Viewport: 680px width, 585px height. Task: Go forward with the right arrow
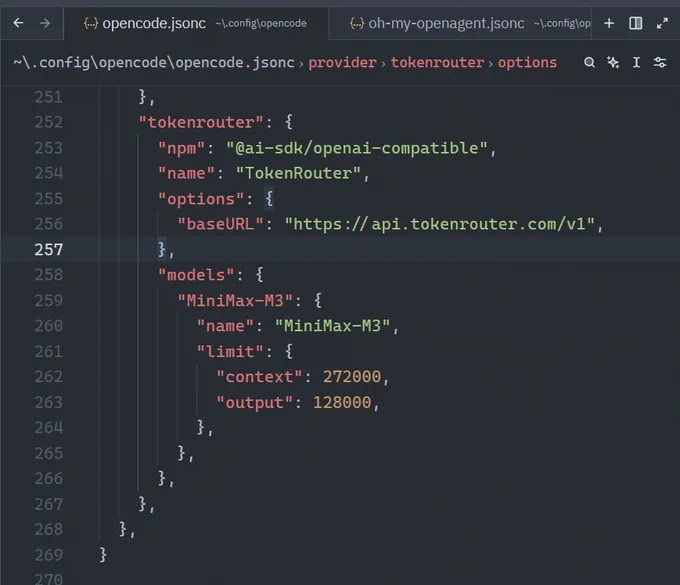tap(45, 23)
